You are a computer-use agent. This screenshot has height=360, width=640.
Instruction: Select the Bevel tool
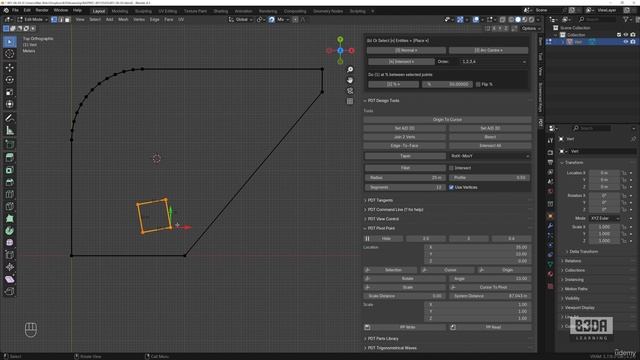(x=10, y=182)
